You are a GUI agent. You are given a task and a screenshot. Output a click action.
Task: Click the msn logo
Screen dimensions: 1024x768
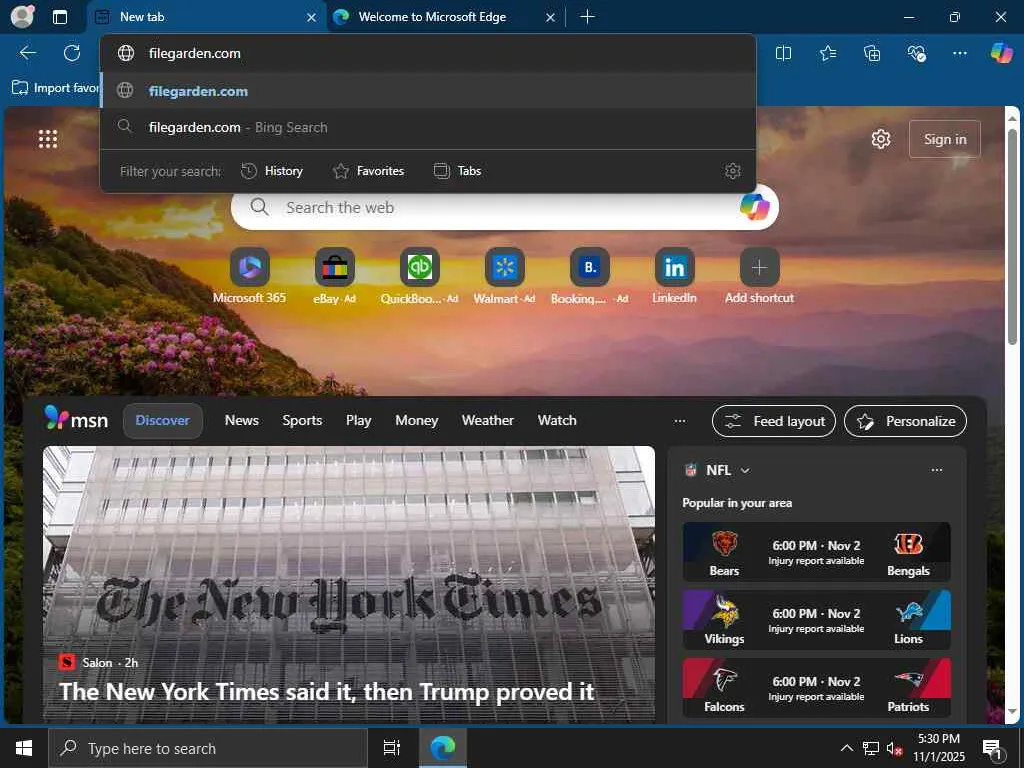[76, 419]
